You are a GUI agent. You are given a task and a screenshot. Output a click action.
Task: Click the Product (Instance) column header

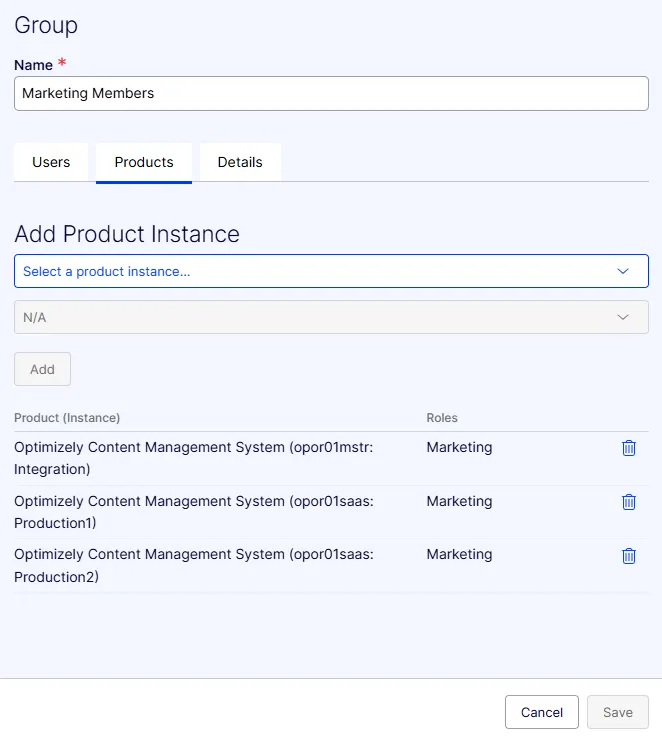click(x=67, y=418)
